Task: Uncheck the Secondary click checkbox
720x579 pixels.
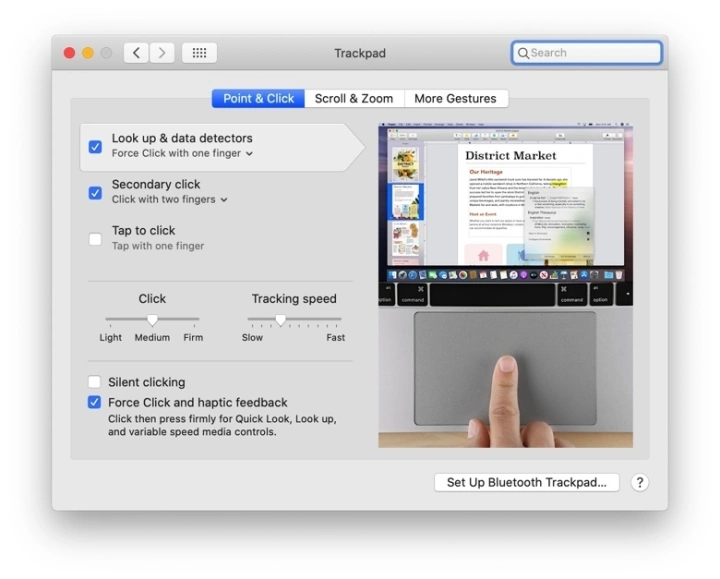Action: click(x=95, y=192)
